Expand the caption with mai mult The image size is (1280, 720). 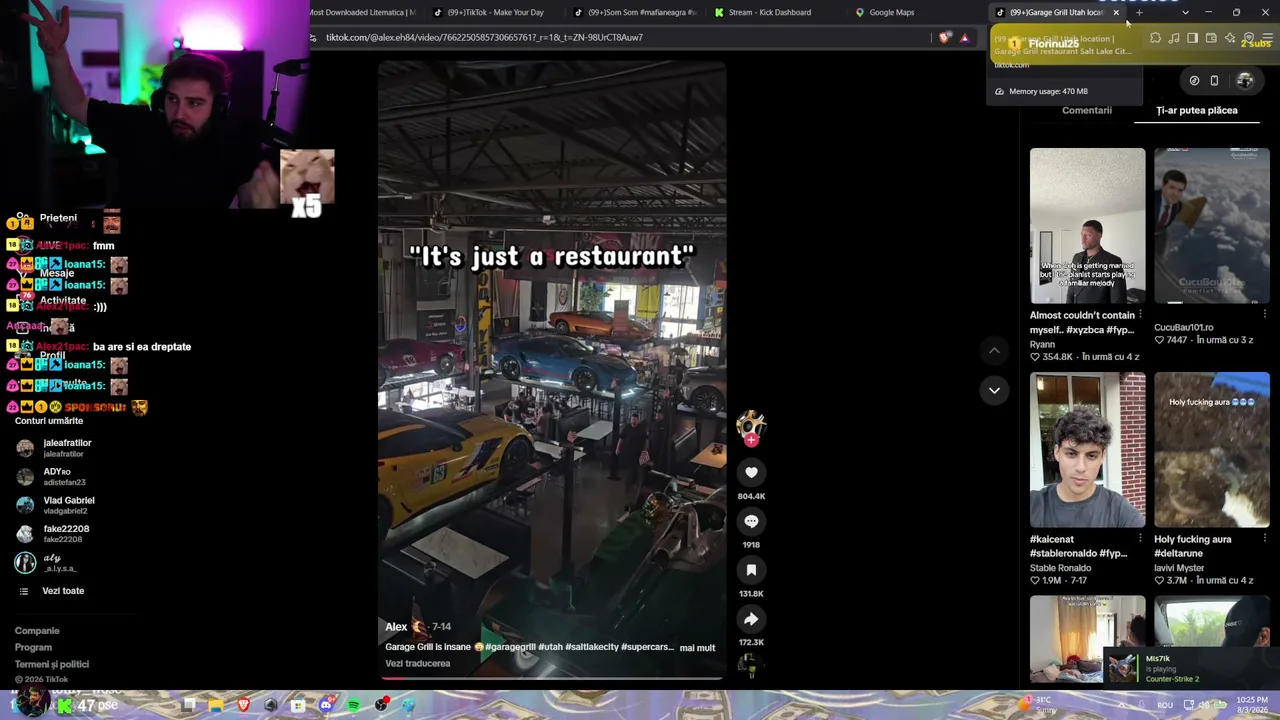click(697, 648)
